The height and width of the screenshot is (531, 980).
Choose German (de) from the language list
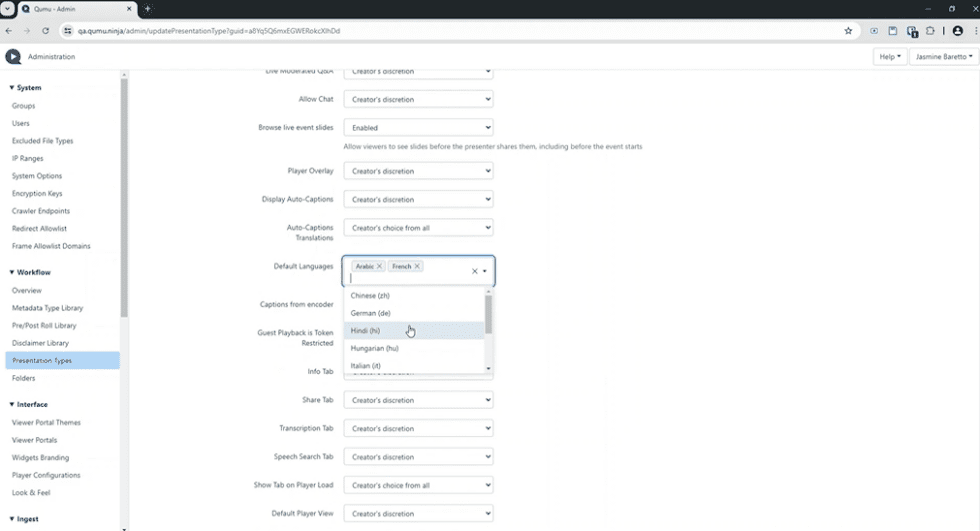point(370,313)
